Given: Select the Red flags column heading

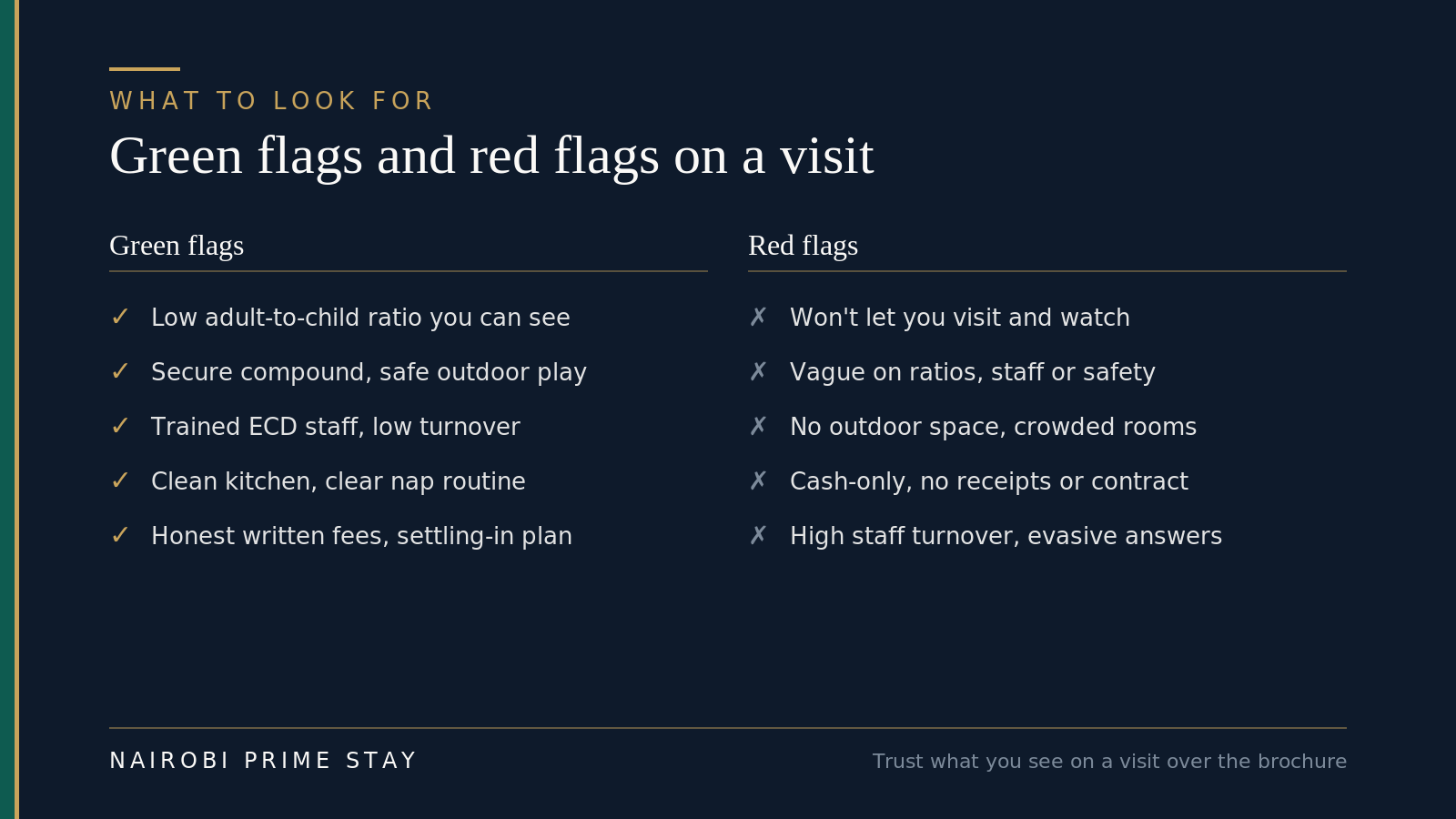Looking at the screenshot, I should point(803,246).
